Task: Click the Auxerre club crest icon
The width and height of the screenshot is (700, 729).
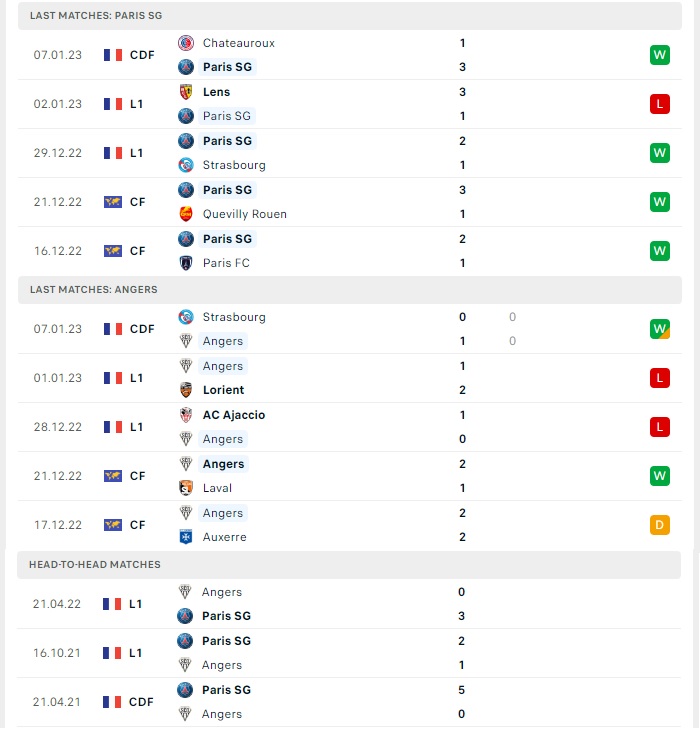Action: (186, 537)
